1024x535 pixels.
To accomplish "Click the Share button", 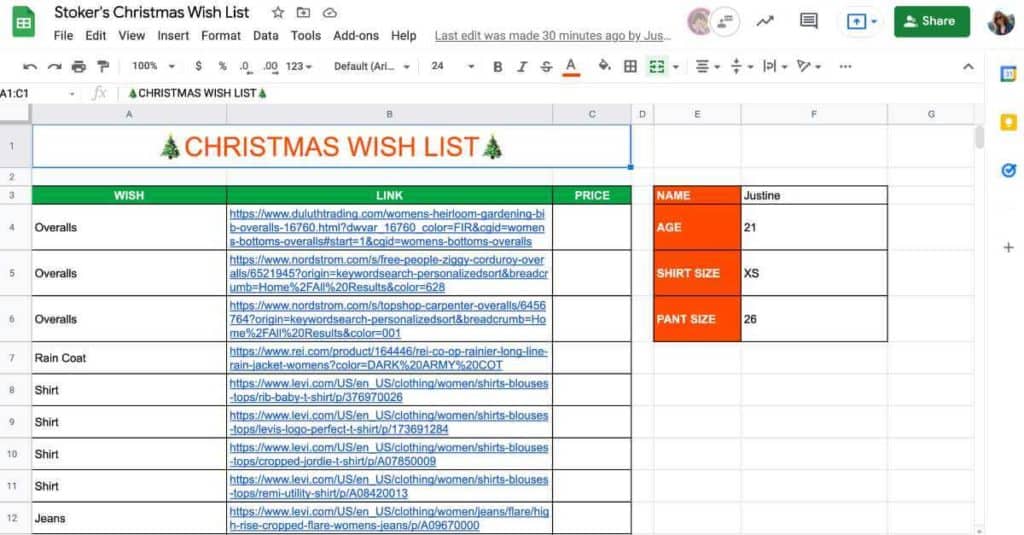I will point(931,22).
